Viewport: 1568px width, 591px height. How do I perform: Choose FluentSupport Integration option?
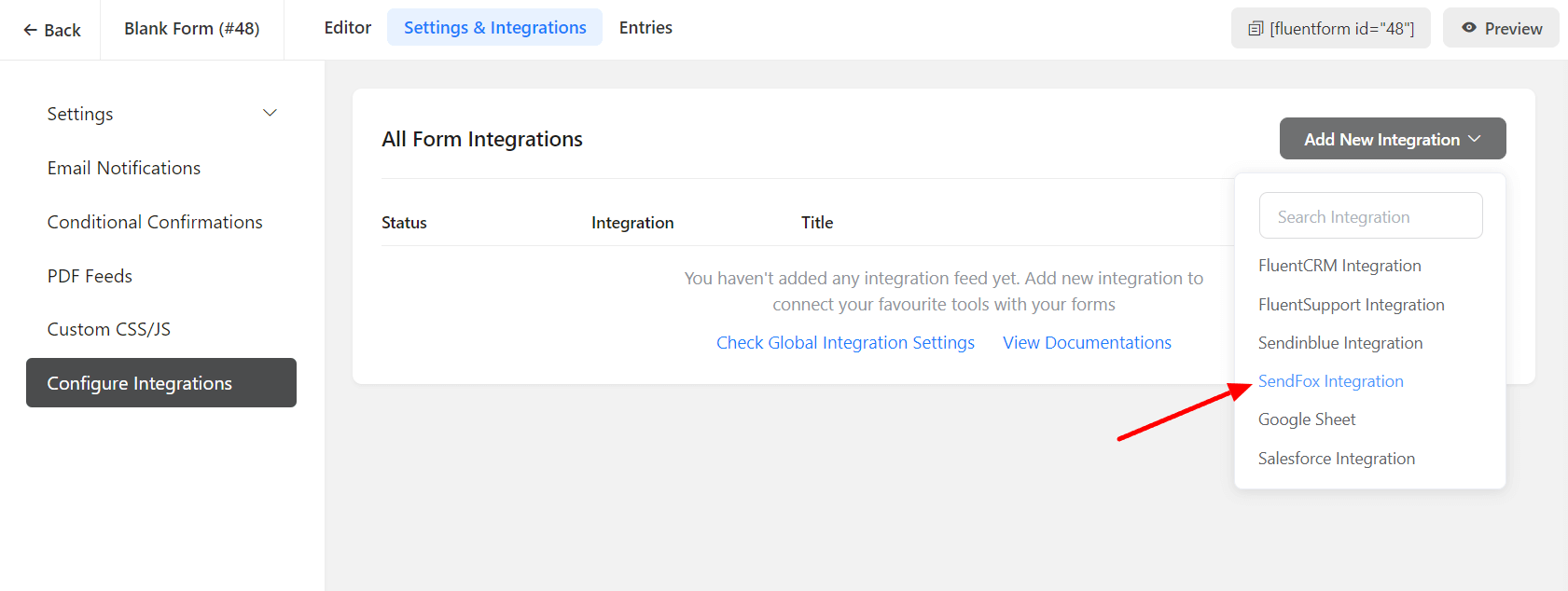tap(1351, 305)
